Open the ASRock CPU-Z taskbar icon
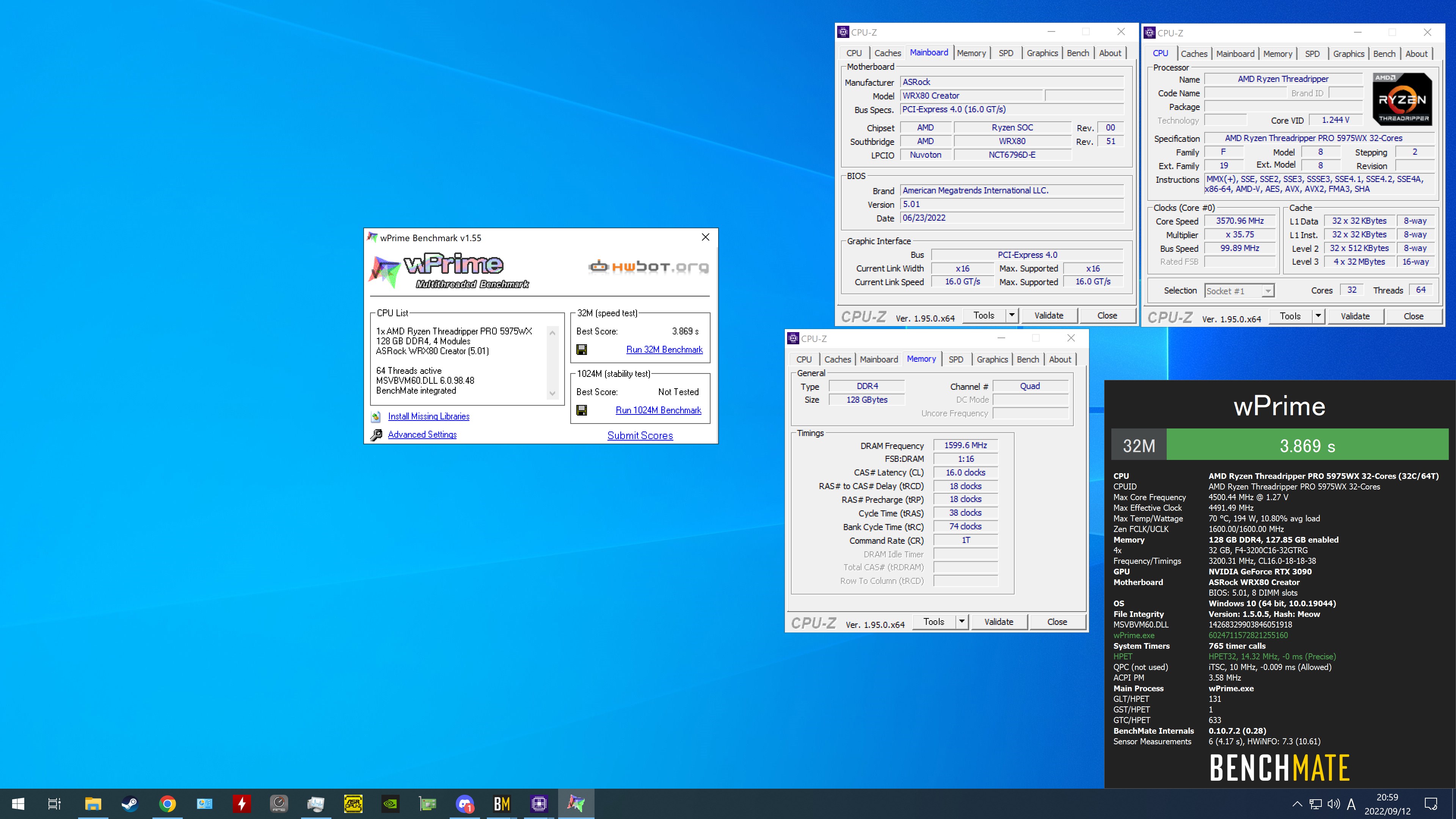 click(x=353, y=803)
